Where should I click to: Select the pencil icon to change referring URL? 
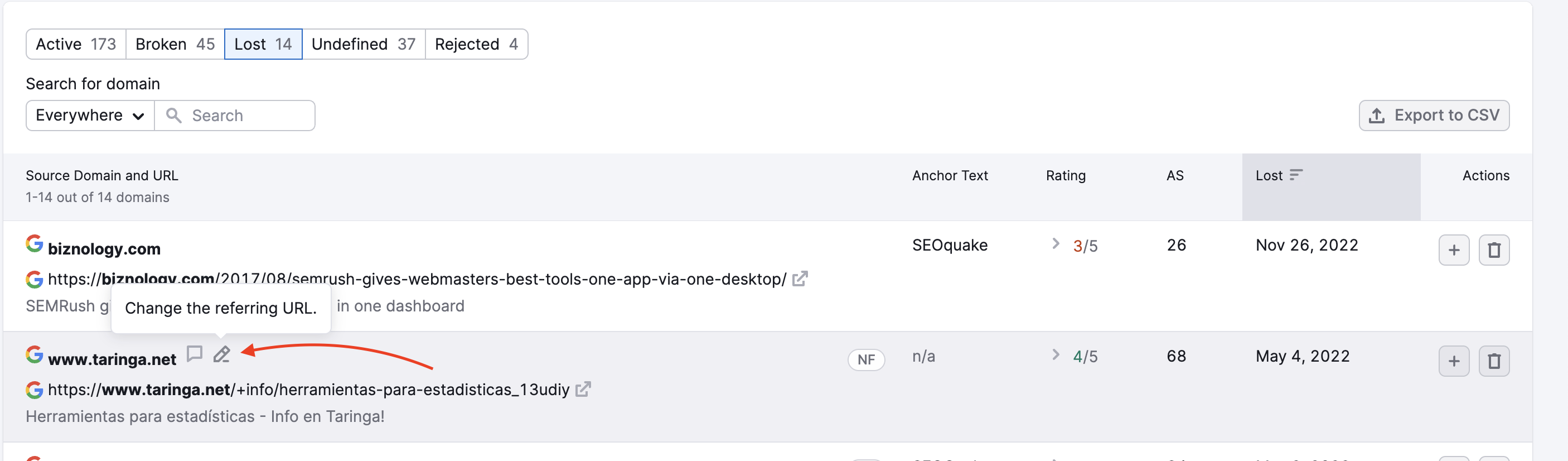click(x=221, y=354)
